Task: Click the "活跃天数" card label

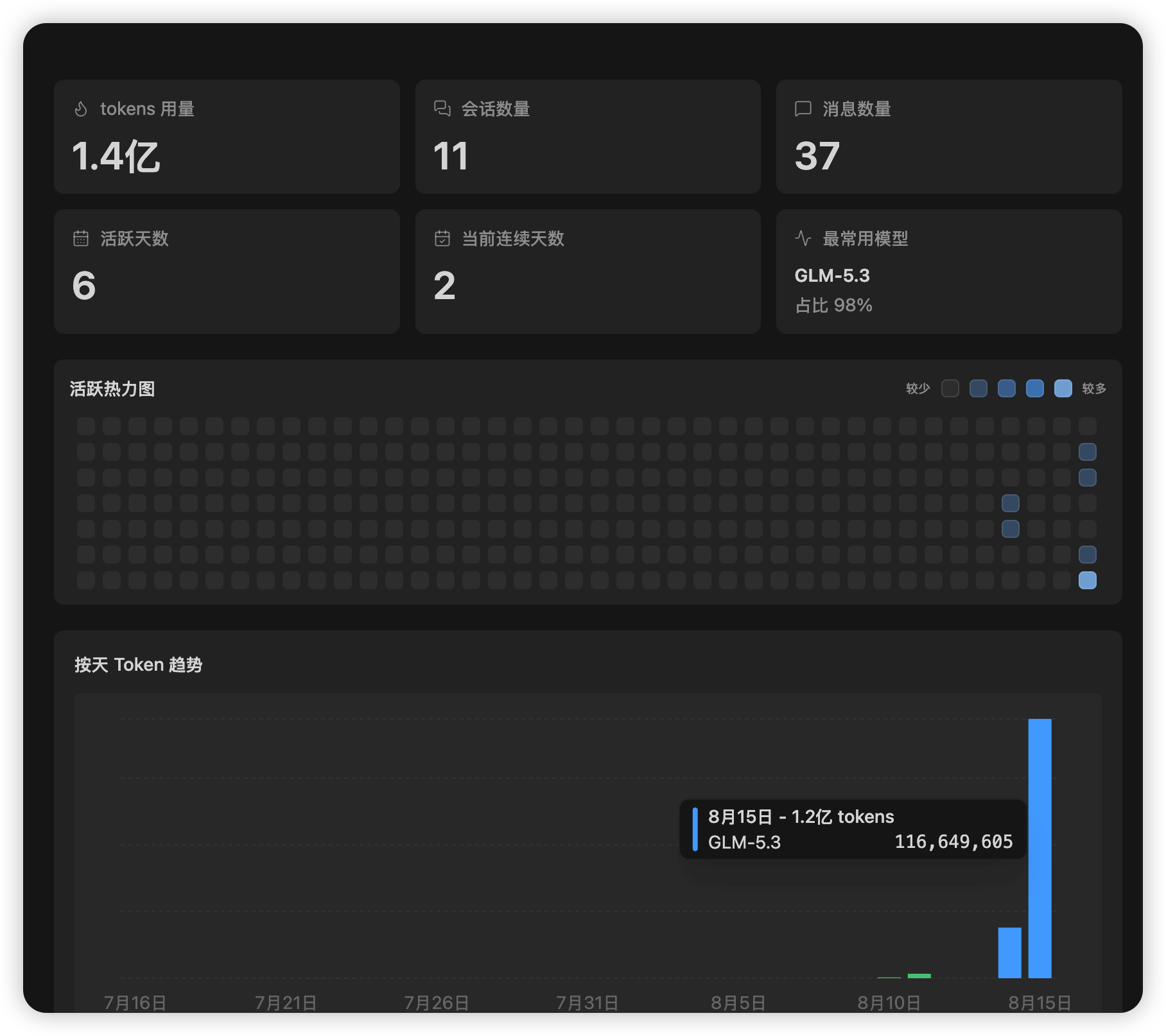Action: tap(135, 239)
